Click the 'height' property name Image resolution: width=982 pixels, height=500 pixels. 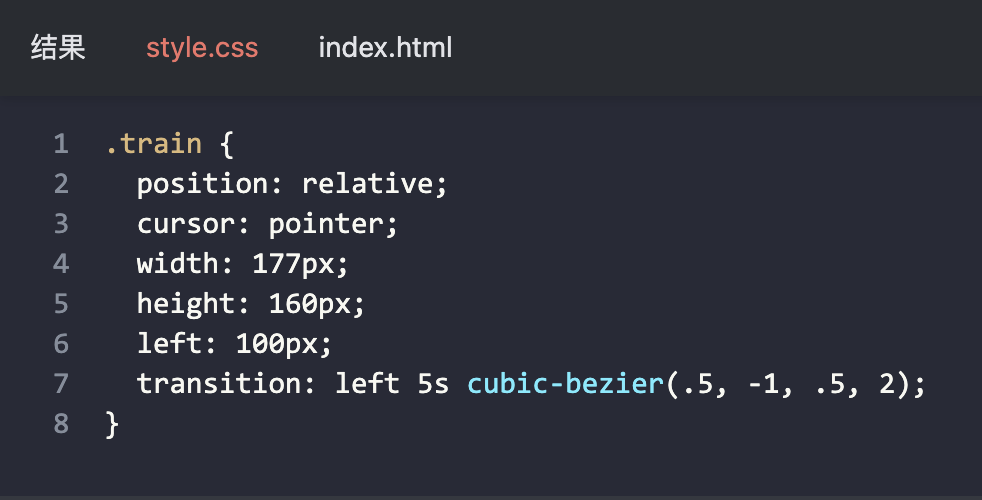(x=187, y=304)
